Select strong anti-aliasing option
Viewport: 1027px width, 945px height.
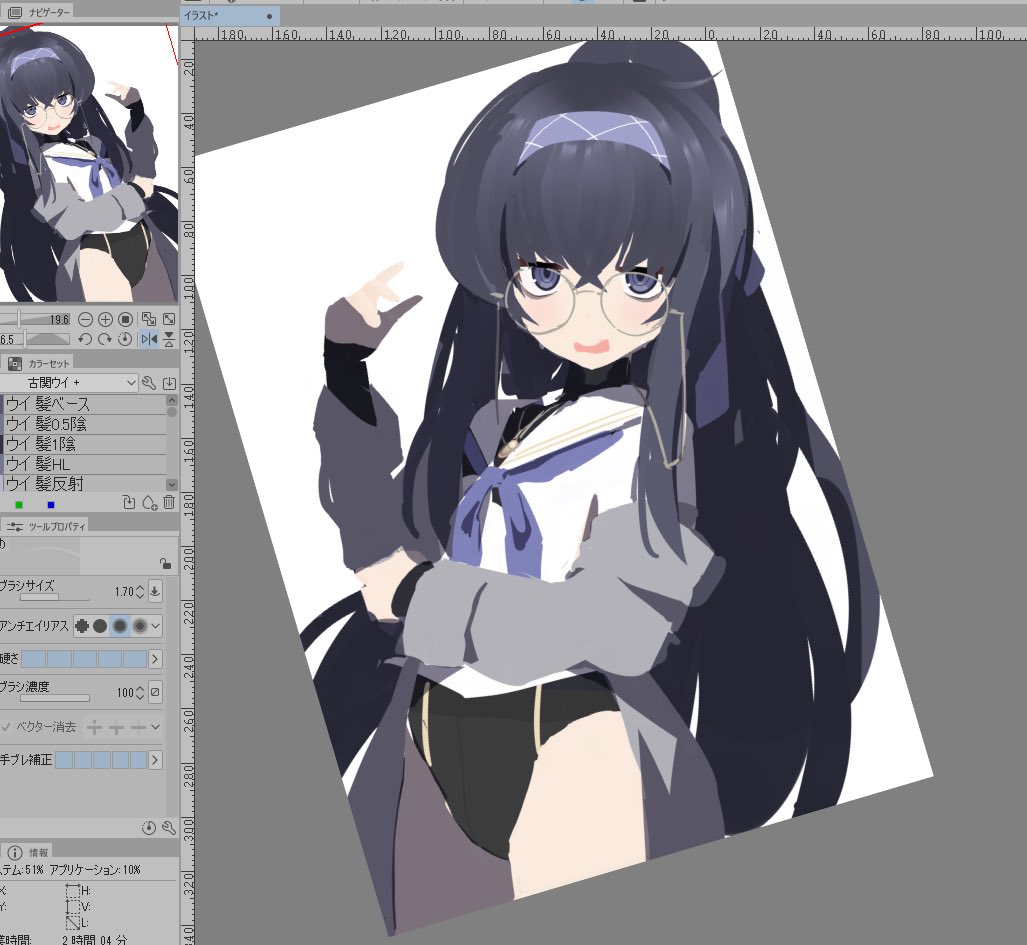click(x=140, y=626)
